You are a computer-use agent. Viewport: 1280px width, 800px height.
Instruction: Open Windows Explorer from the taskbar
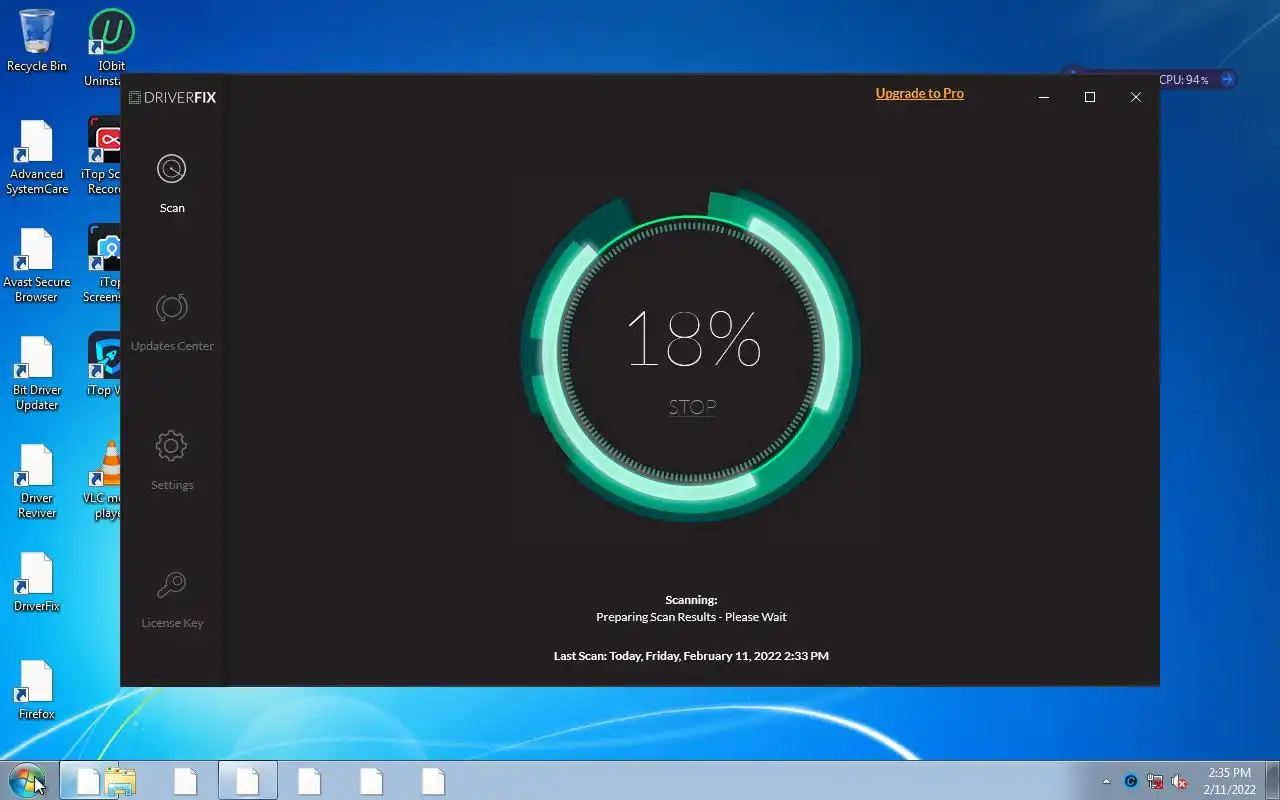[119, 780]
